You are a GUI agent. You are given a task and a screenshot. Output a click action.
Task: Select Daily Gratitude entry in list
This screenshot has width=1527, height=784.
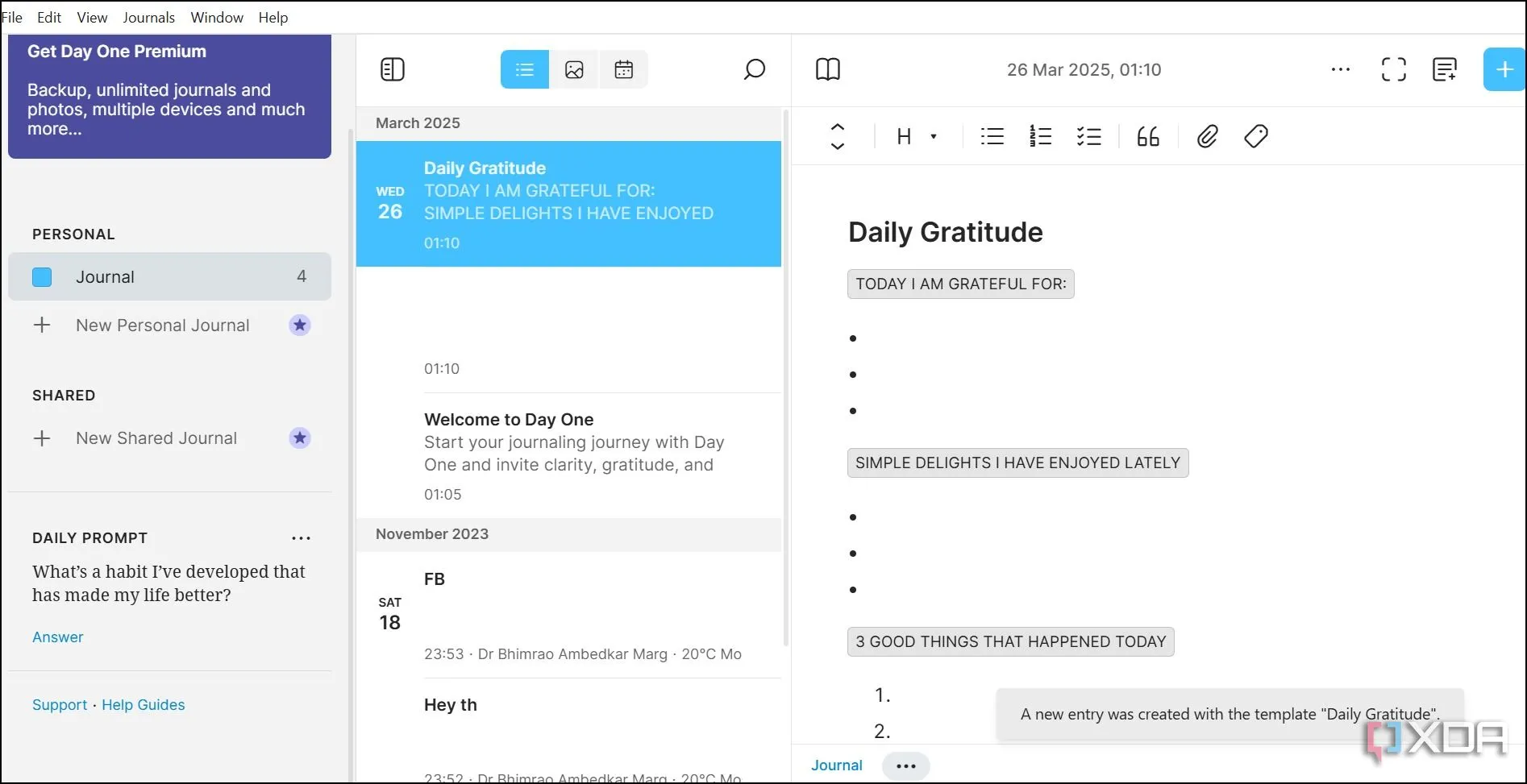click(x=568, y=204)
